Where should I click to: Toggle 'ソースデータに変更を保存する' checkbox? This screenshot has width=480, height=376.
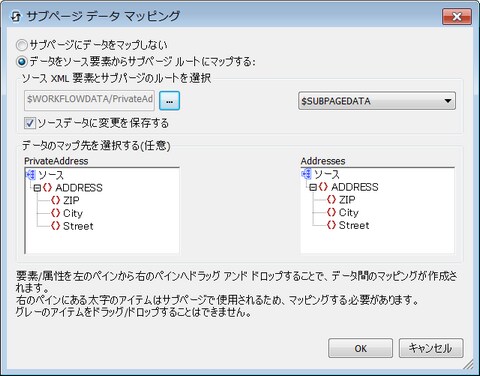pyautogui.click(x=30, y=123)
